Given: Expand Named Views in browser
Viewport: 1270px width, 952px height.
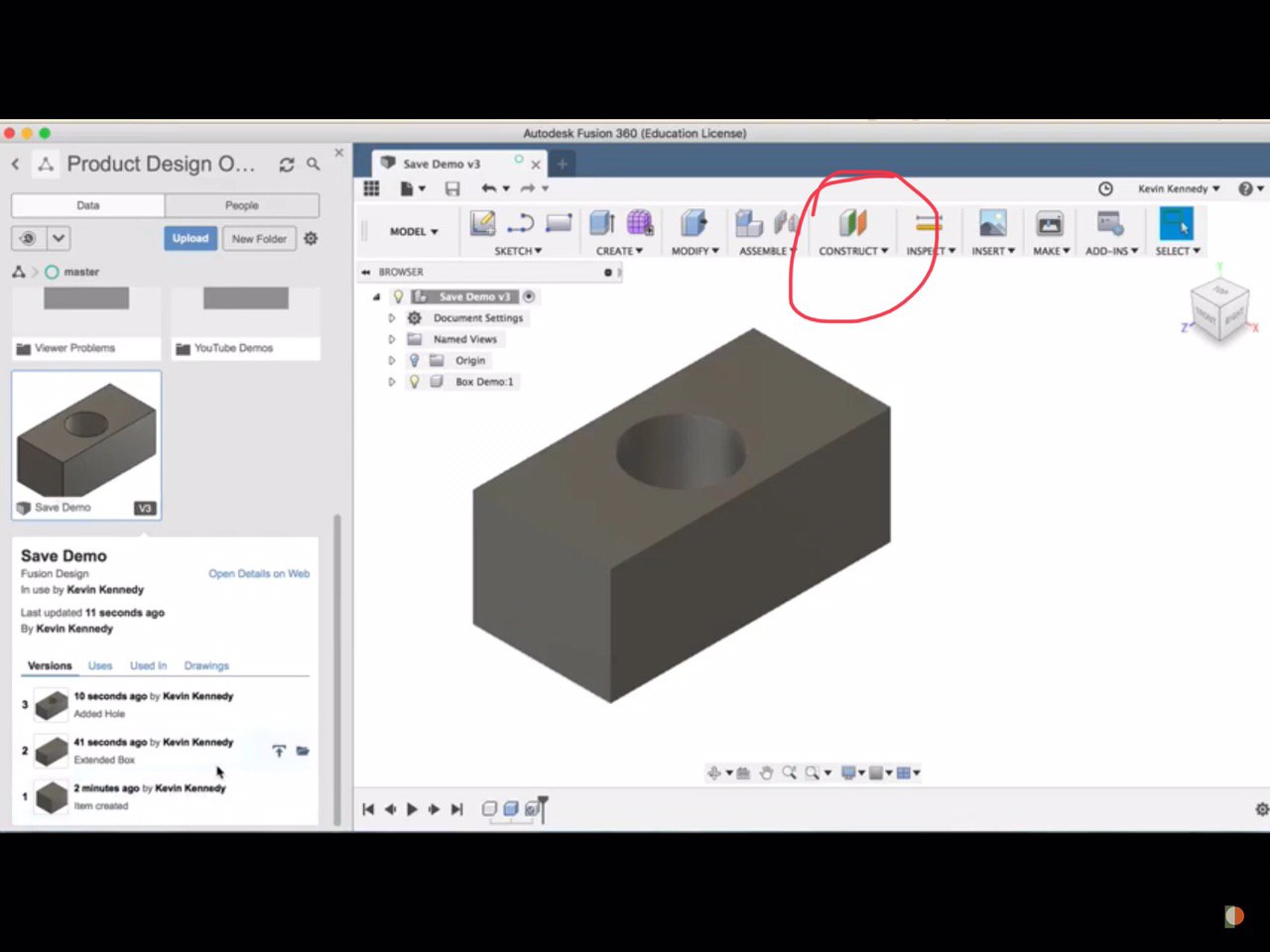Looking at the screenshot, I should point(391,339).
